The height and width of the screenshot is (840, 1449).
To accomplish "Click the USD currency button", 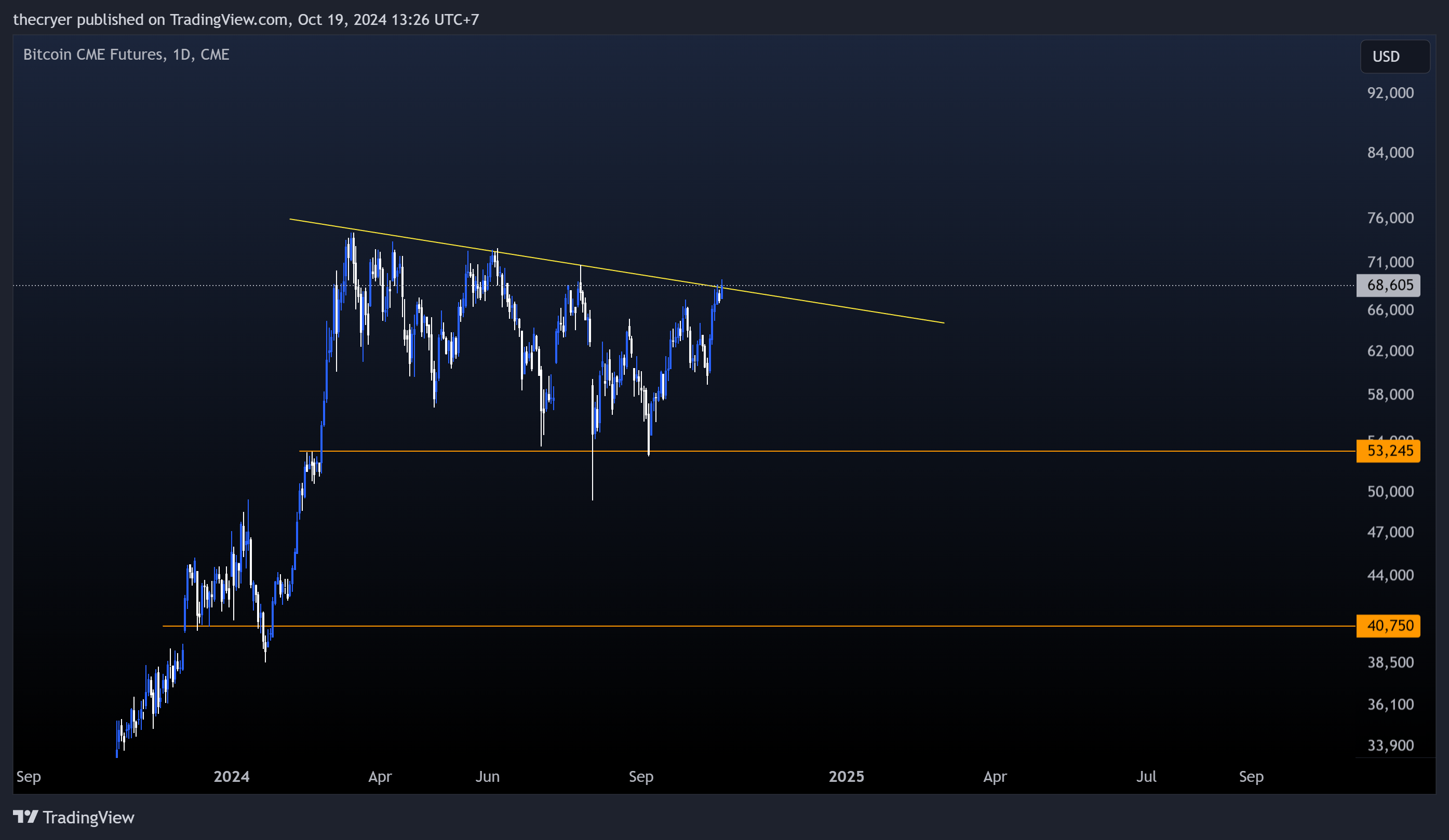I will [1394, 57].
